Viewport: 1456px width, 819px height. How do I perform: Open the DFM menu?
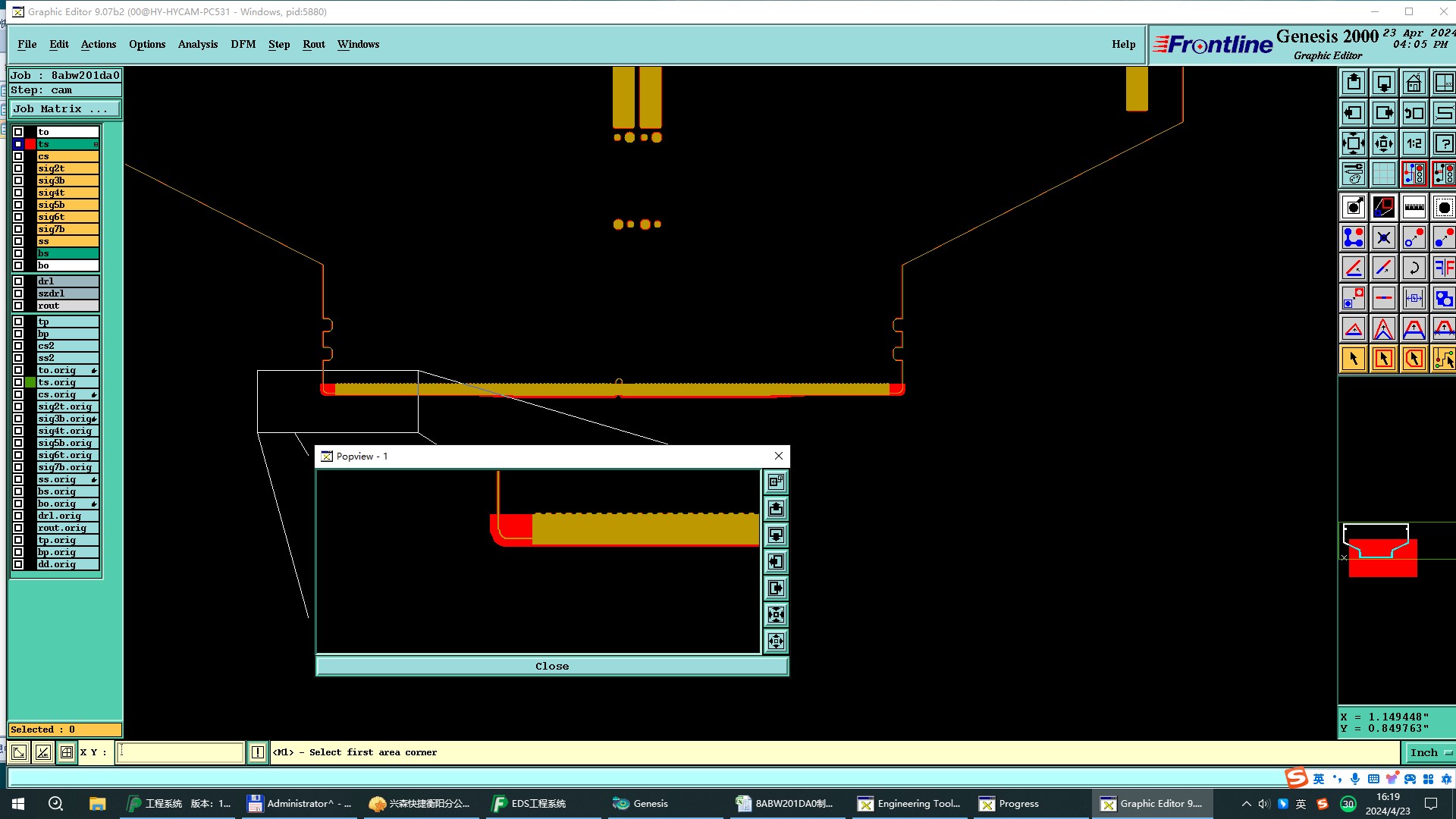(x=243, y=44)
